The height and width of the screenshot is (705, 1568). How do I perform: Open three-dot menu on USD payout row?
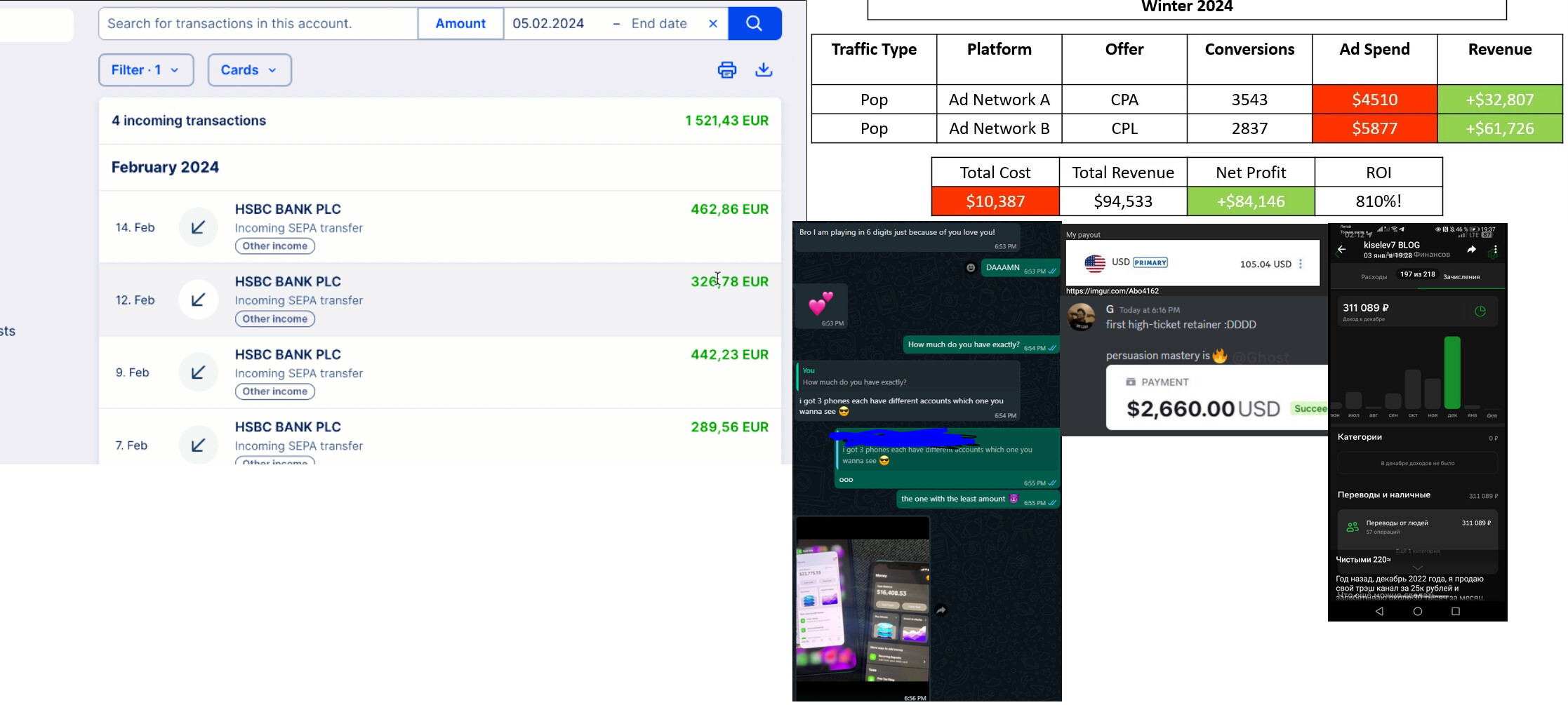click(1301, 264)
